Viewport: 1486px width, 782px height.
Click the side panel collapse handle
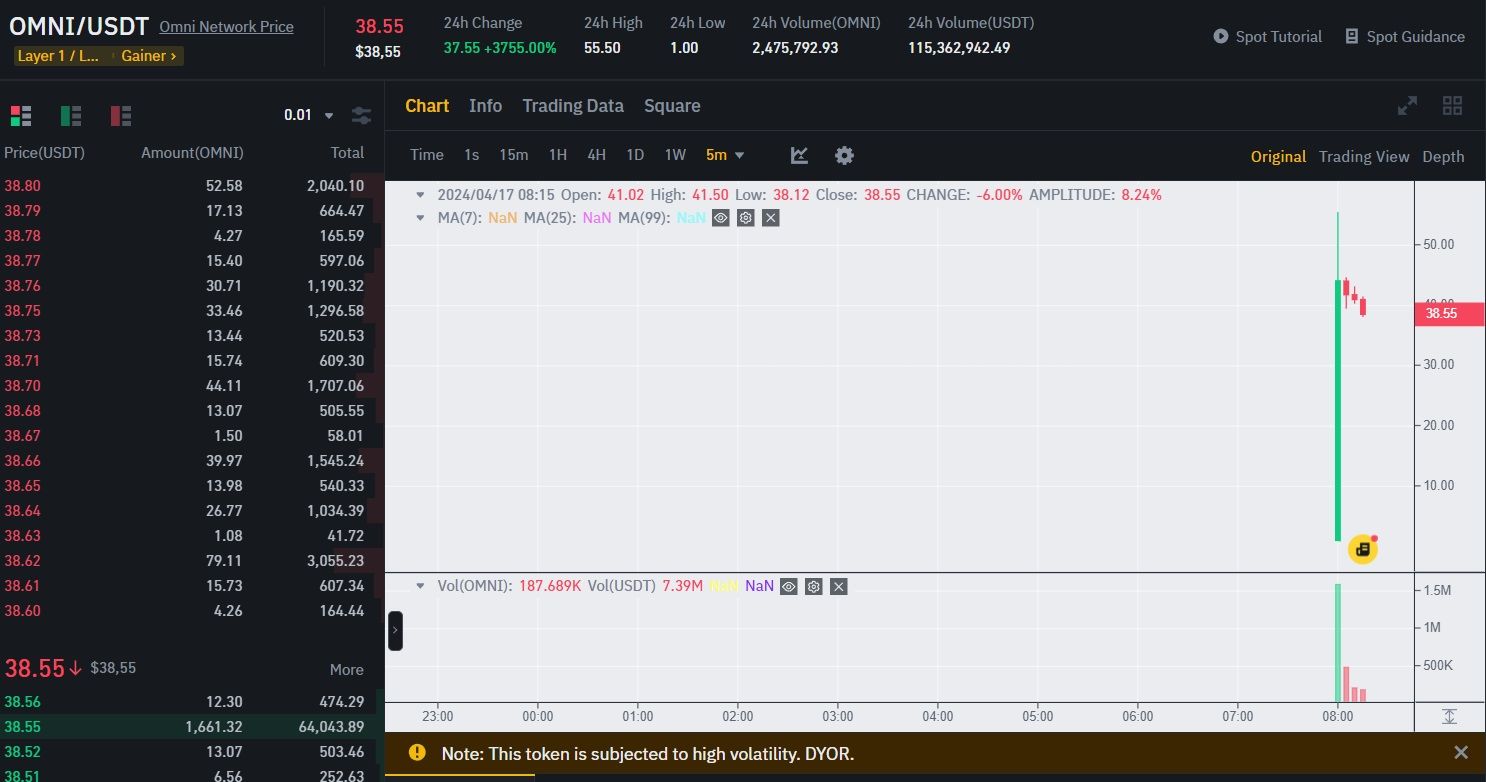(395, 631)
